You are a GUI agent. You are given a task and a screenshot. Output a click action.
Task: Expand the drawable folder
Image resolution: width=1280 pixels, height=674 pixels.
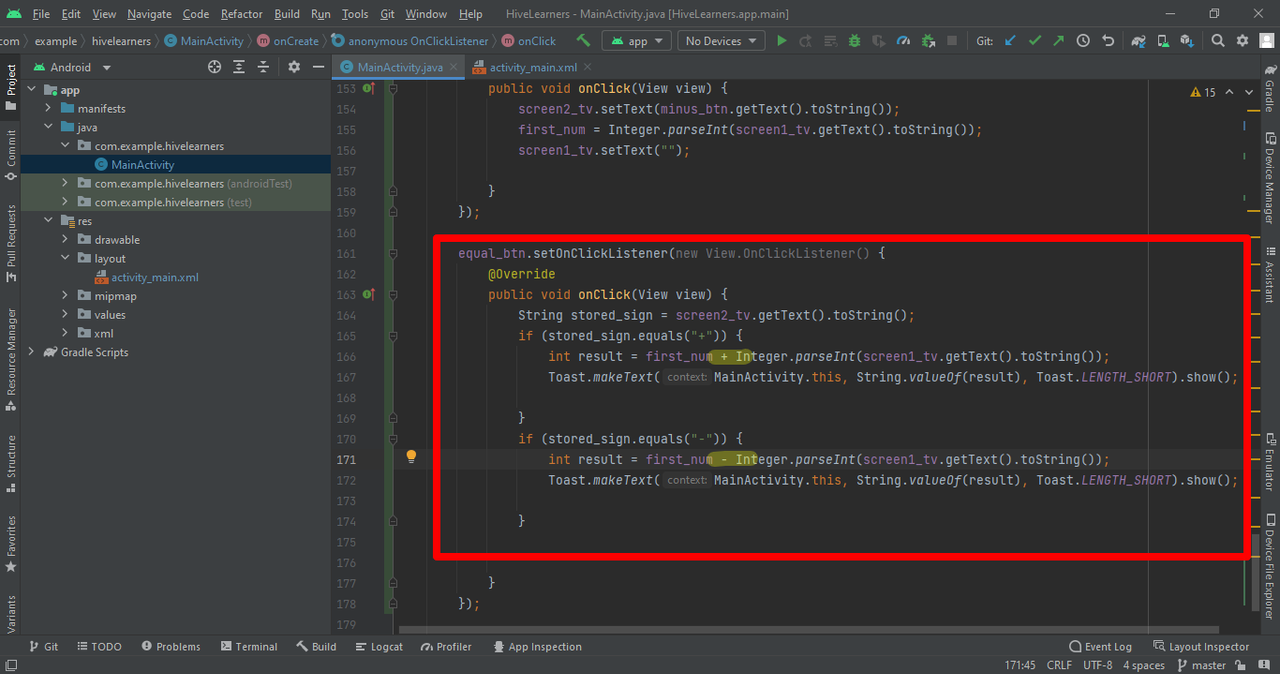tap(65, 240)
